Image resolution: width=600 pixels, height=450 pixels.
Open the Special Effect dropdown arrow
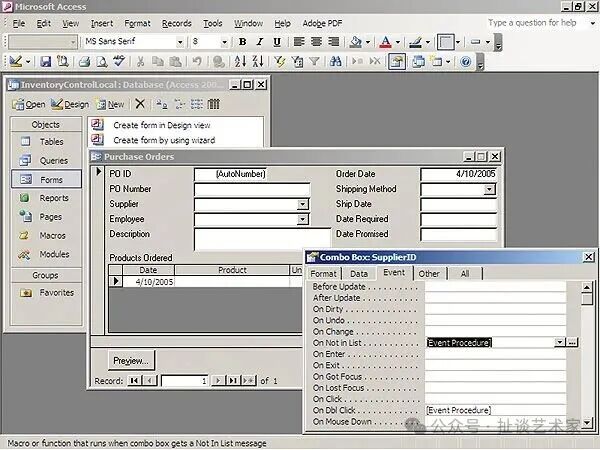coord(458,42)
